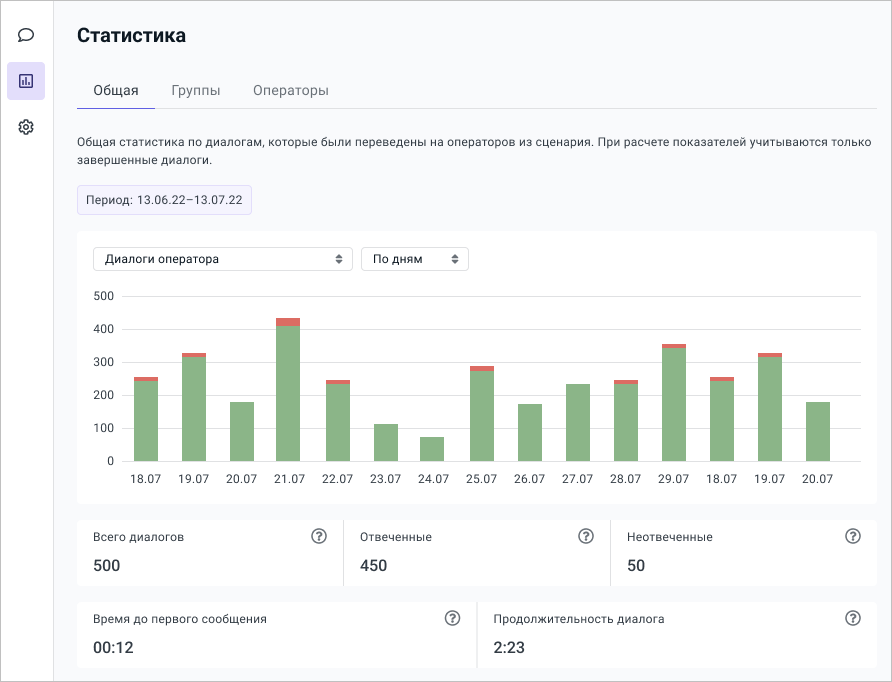This screenshot has height=682, width=892.
Task: Switch to the Группы tab
Action: point(196,90)
